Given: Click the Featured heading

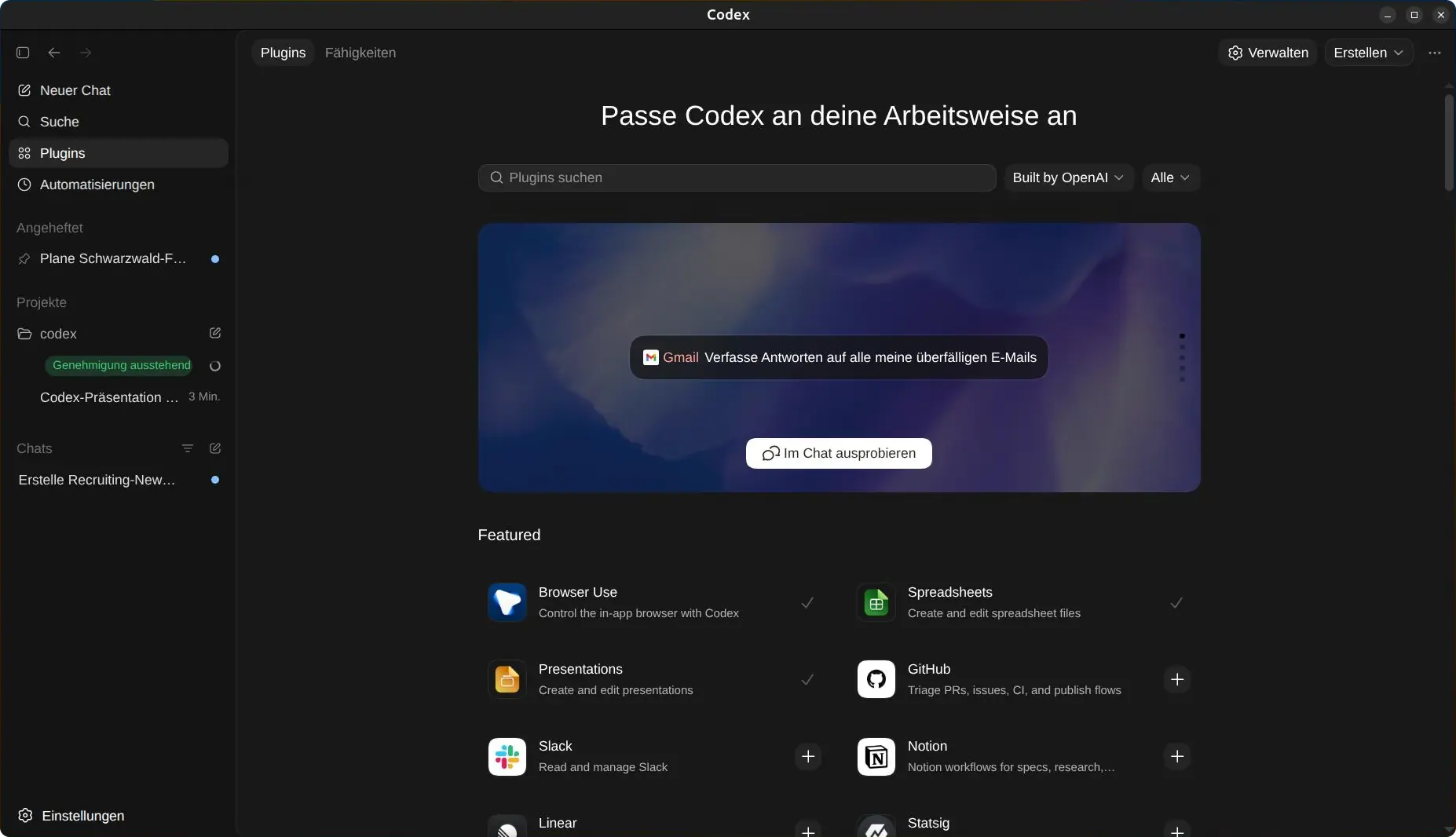Looking at the screenshot, I should [x=509, y=535].
